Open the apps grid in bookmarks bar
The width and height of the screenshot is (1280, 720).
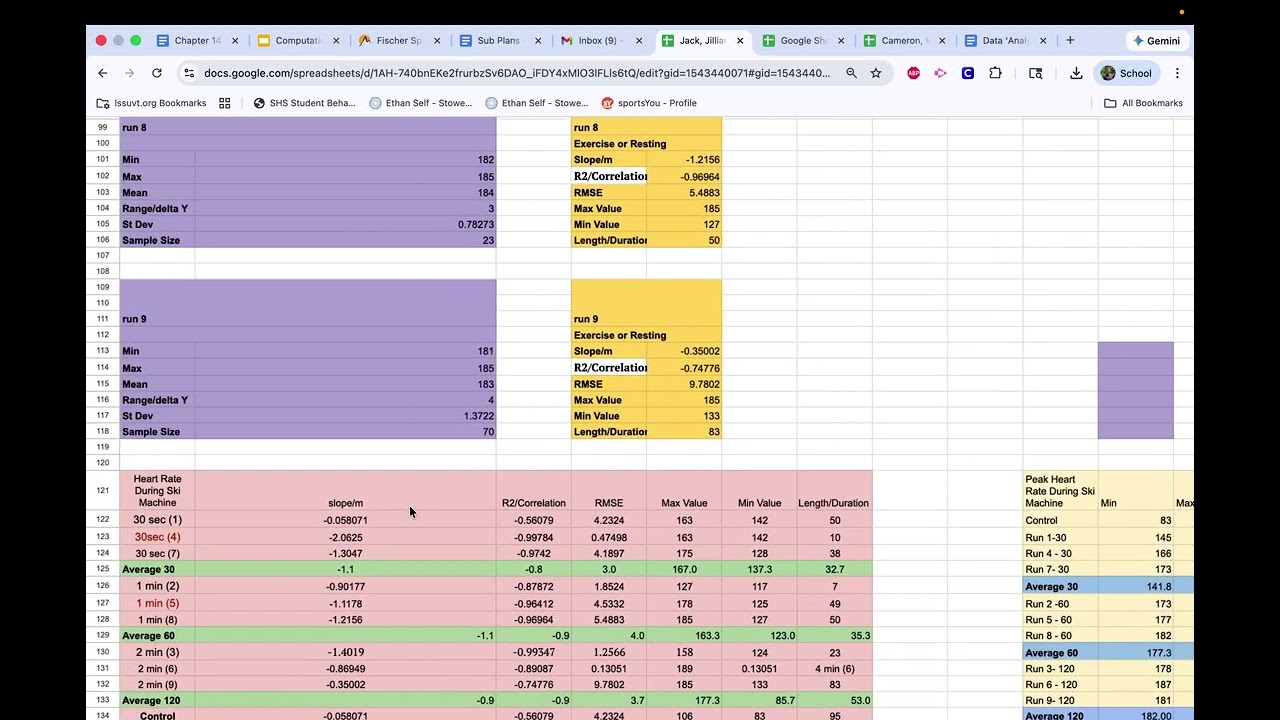click(x=225, y=103)
